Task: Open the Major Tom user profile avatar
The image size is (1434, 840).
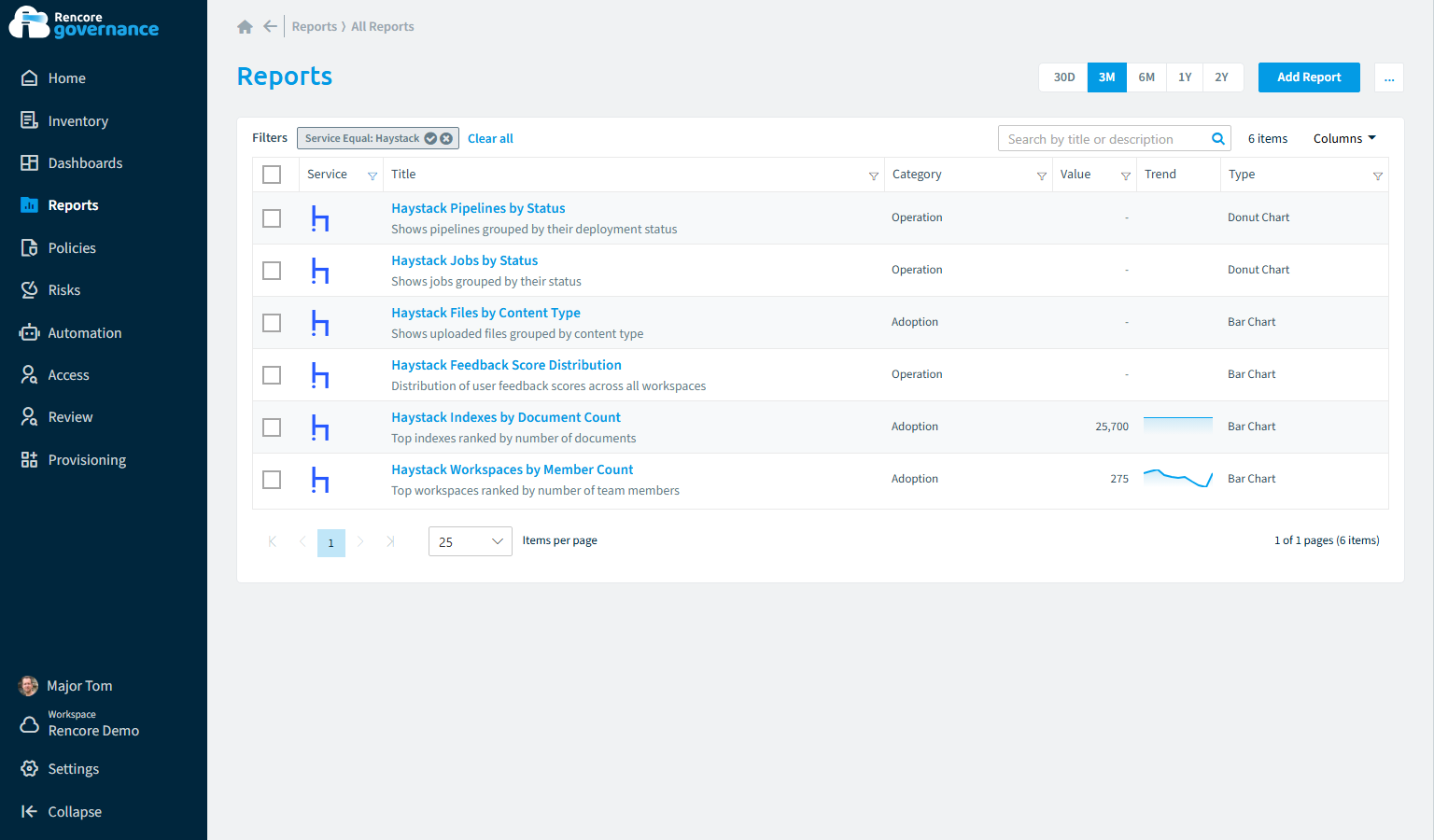Action: coord(29,686)
